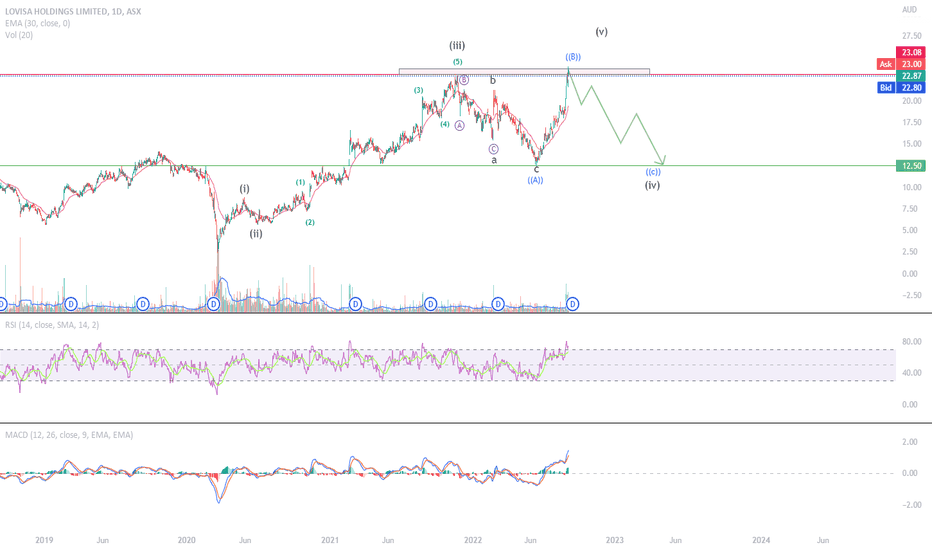
Task: Open the EMA (30, close, 0) indicator legend
Action: (x=37, y=23)
